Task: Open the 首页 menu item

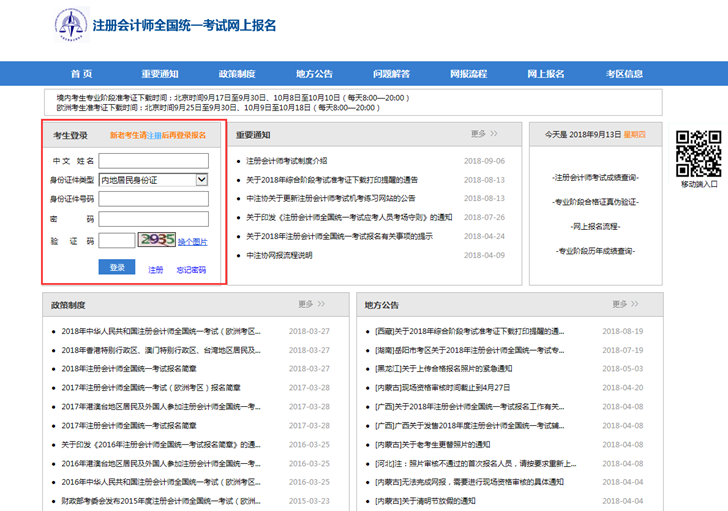Action: tap(81, 74)
